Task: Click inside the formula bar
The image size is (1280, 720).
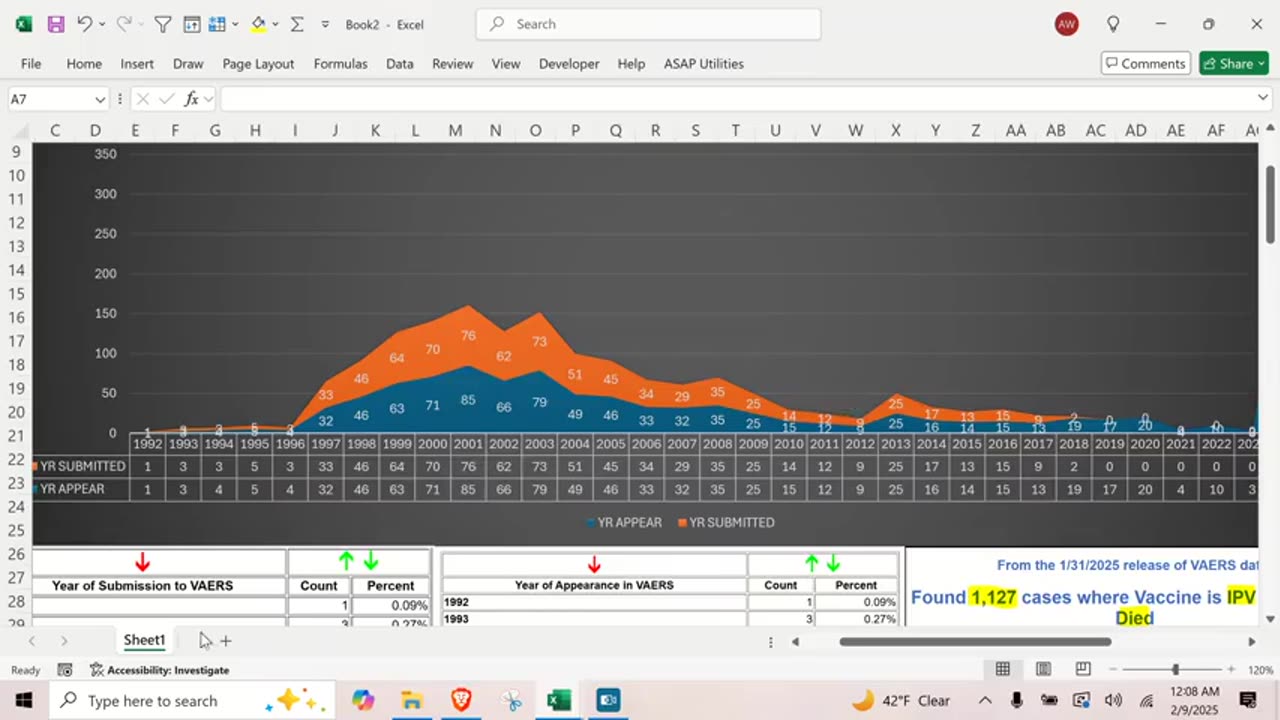Action: click(x=736, y=99)
